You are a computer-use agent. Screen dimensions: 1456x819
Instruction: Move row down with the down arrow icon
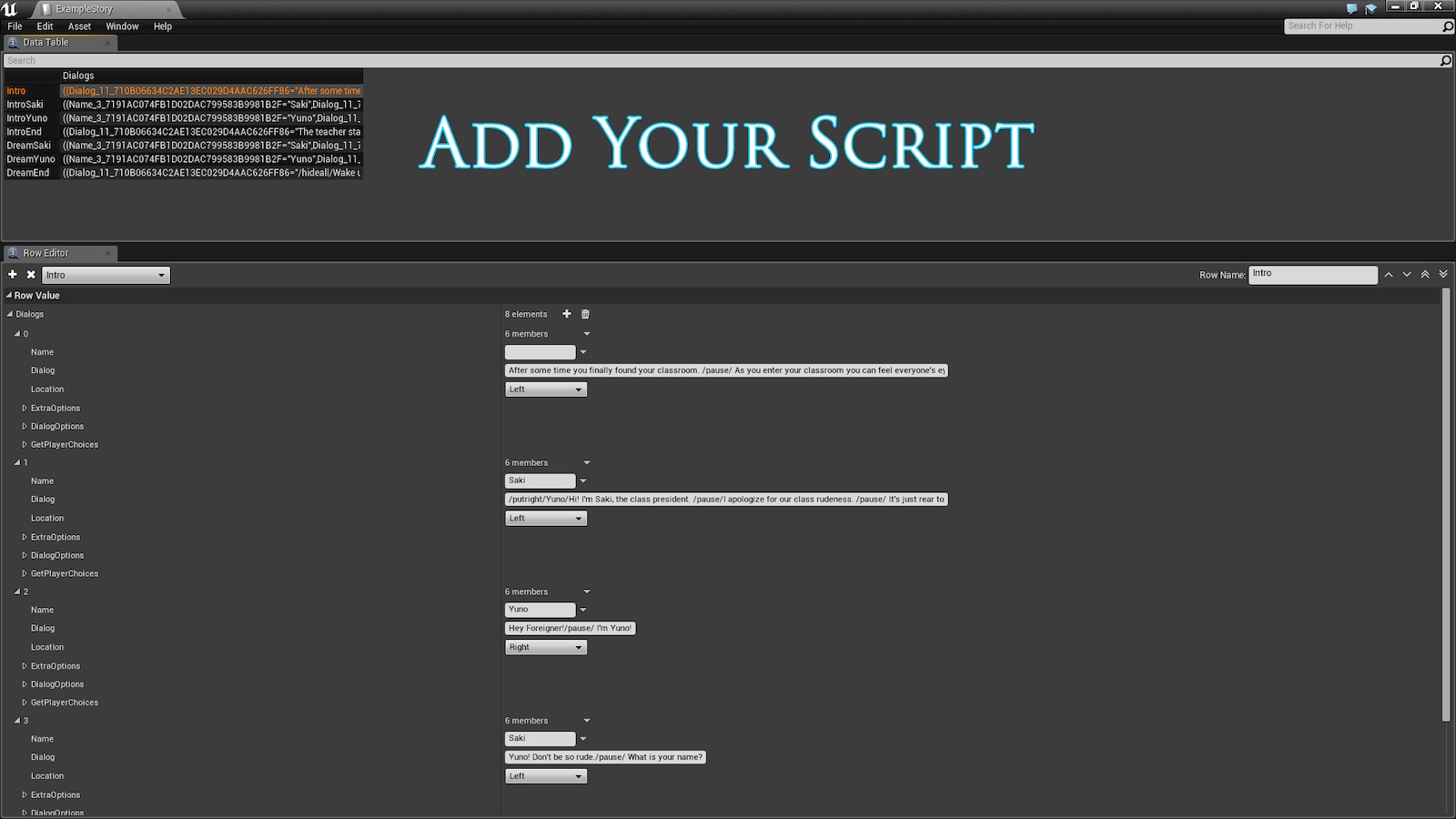coord(1406,274)
